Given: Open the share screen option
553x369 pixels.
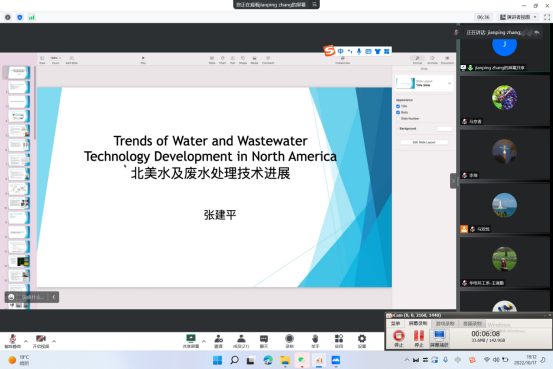Looking at the screenshot, I should pos(191,341).
